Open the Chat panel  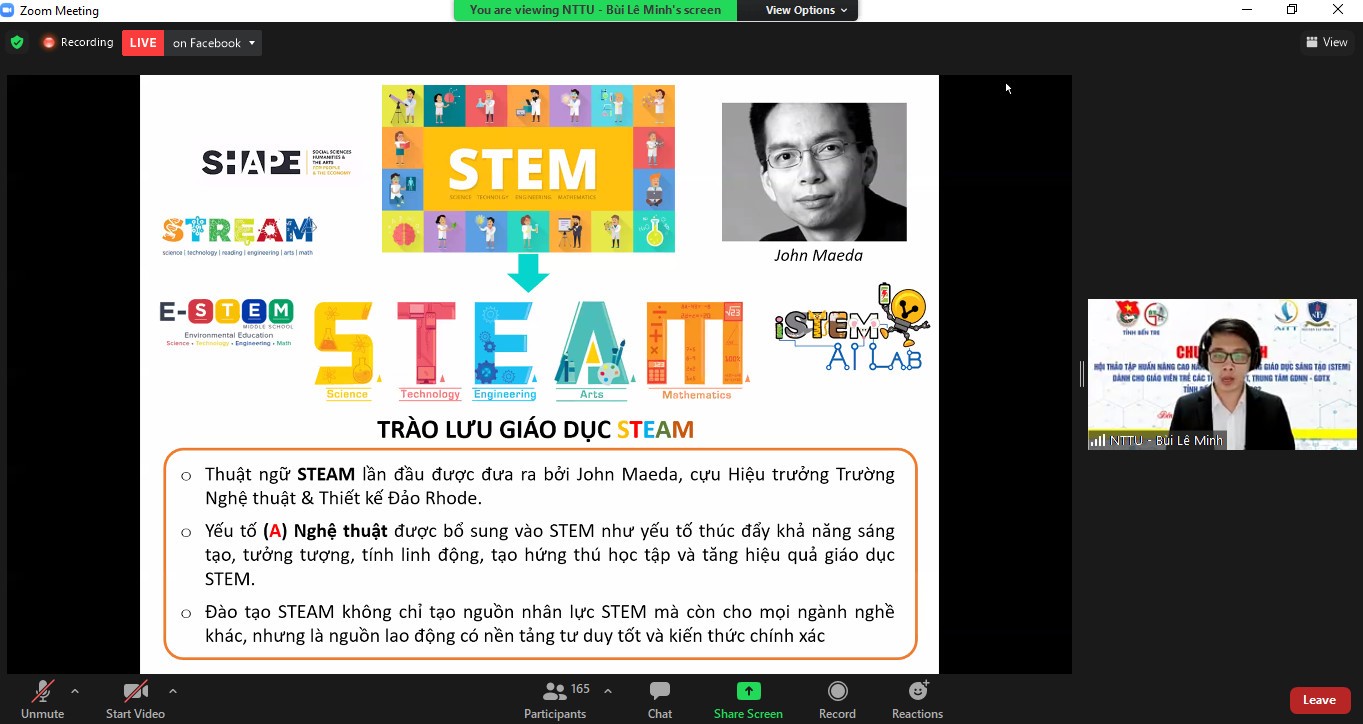pos(660,699)
